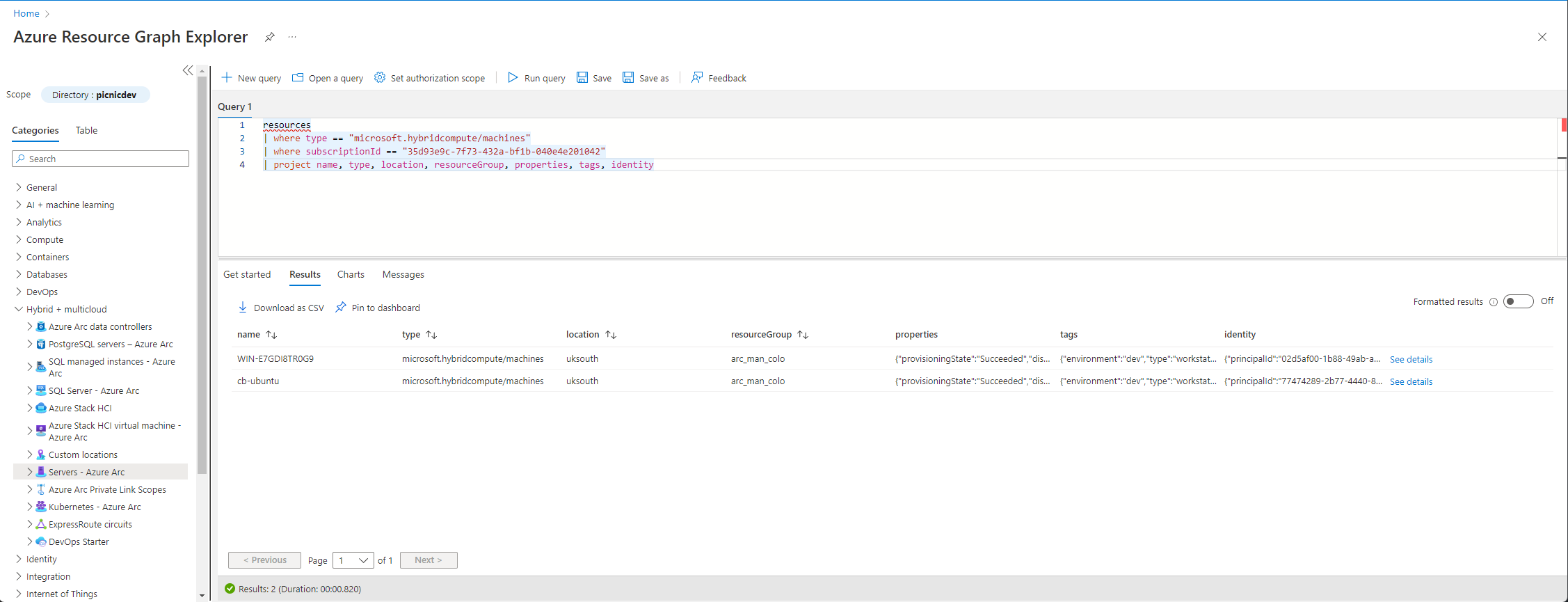Viewport: 1568px width, 602px height.
Task: Expand the Analytics category
Action: [x=19, y=222]
